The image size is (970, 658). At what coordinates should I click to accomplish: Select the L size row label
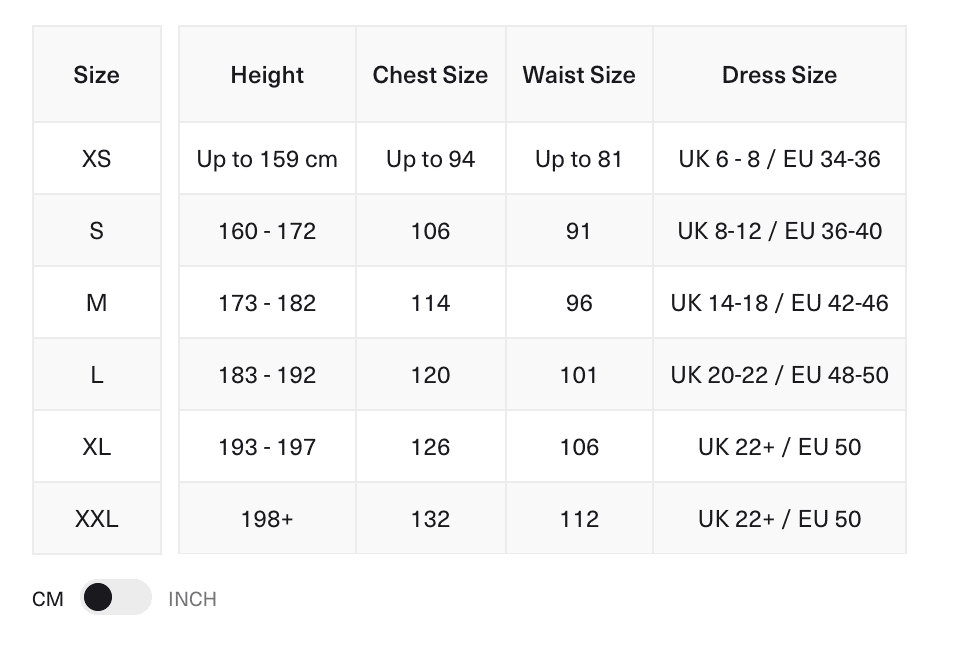(x=96, y=375)
